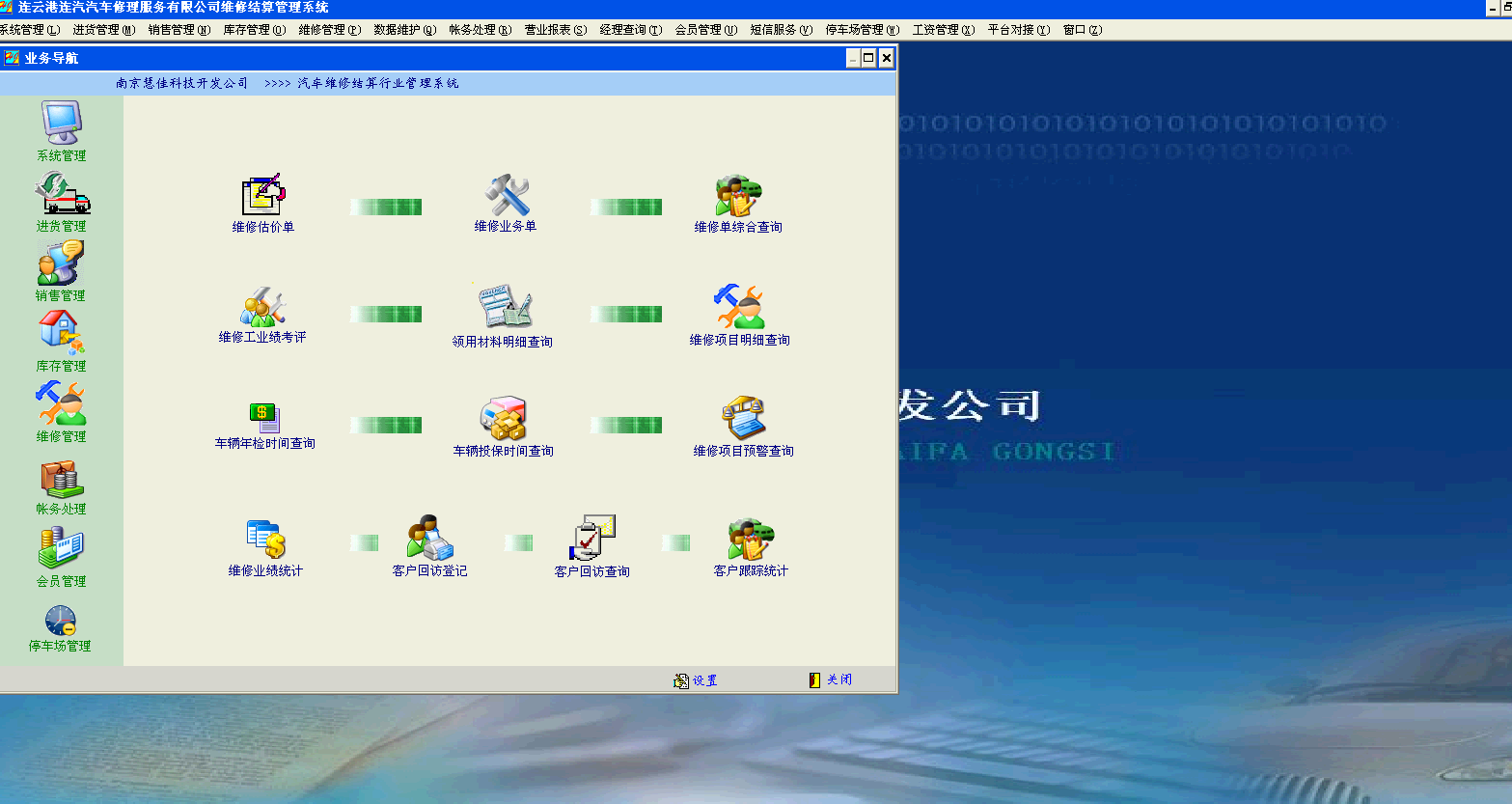
Task: Open the 维修估价单 icon
Action: pyautogui.click(x=262, y=196)
